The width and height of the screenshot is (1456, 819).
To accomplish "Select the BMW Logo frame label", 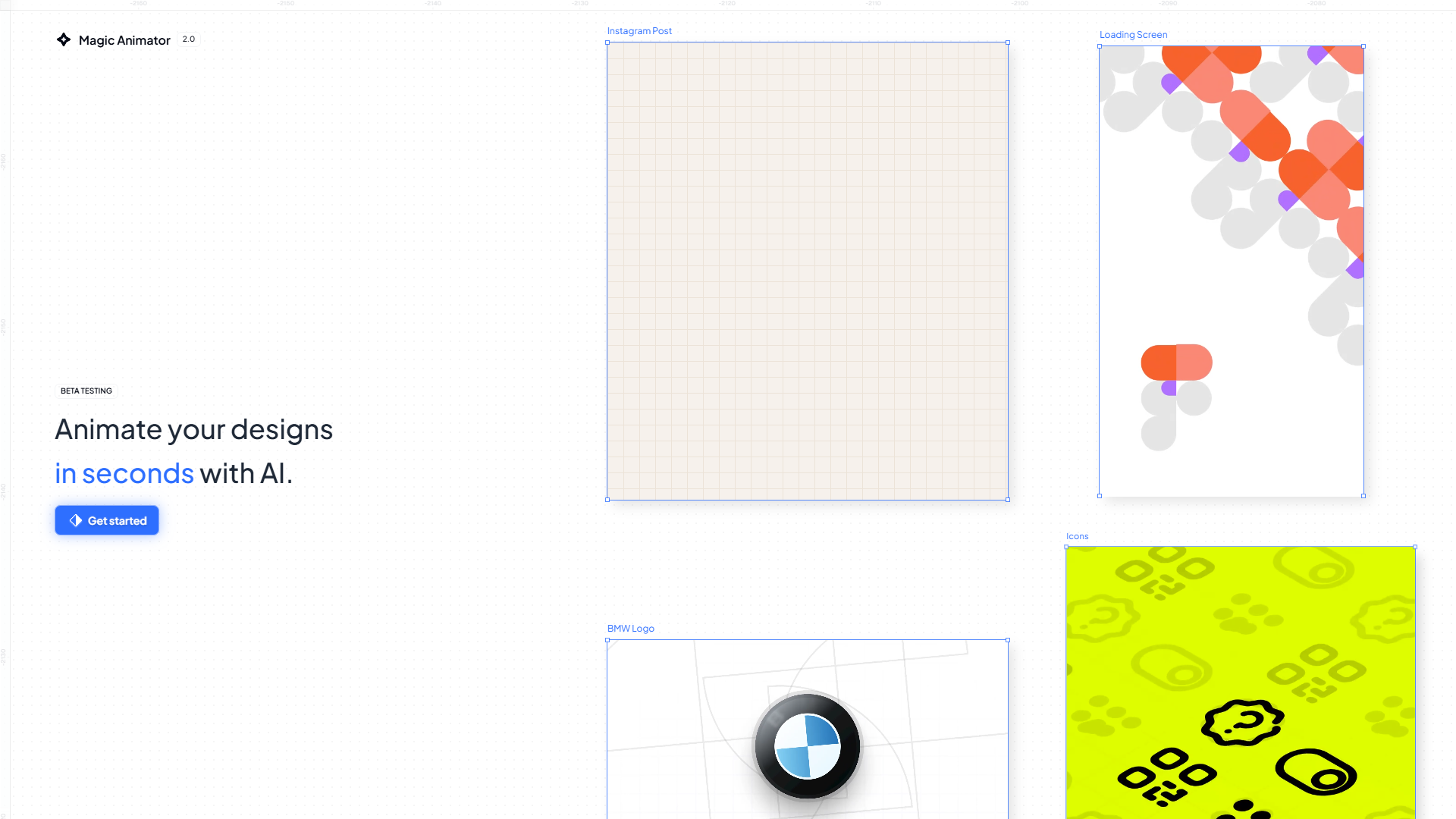I will 630,629.
